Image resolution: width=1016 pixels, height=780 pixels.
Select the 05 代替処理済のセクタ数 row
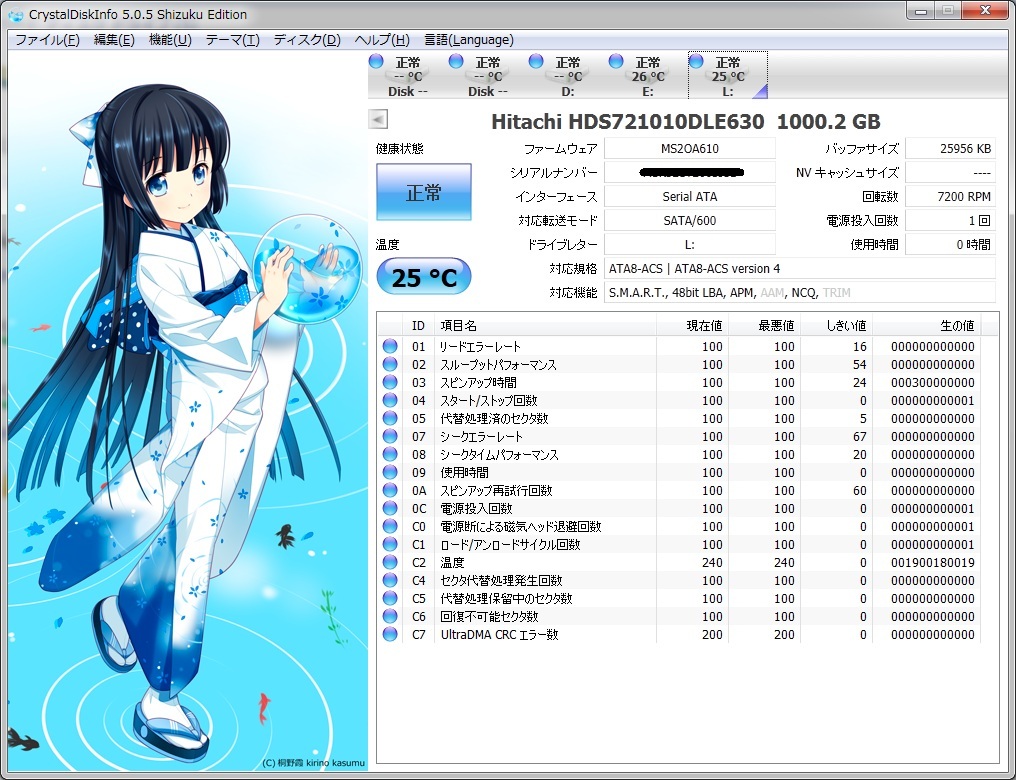click(x=545, y=419)
